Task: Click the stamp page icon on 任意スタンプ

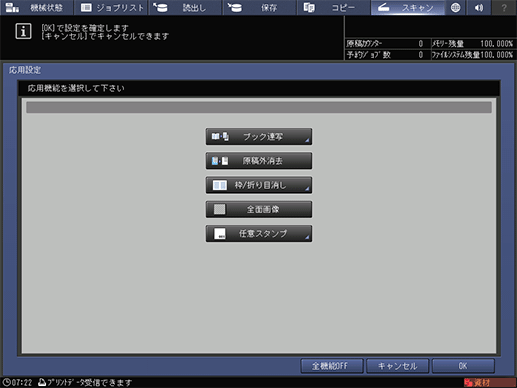Action: [x=220, y=234]
